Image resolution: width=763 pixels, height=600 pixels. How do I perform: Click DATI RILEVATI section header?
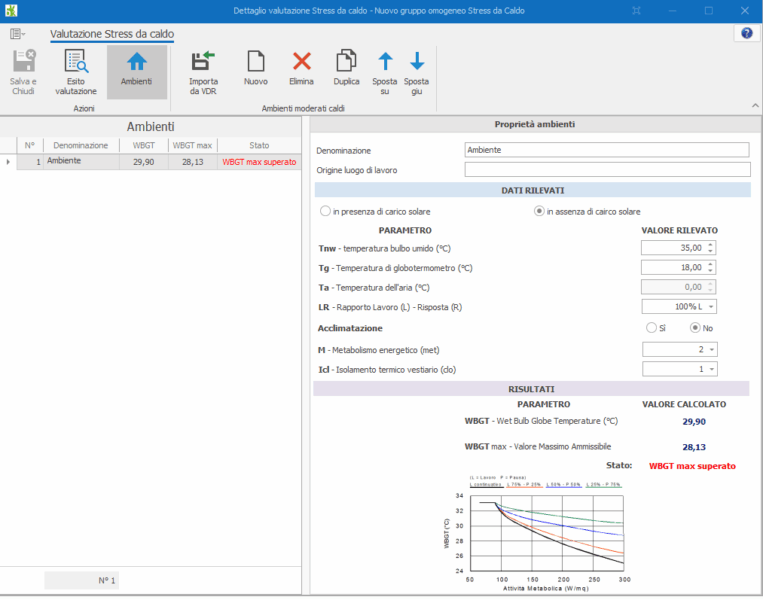click(532, 190)
